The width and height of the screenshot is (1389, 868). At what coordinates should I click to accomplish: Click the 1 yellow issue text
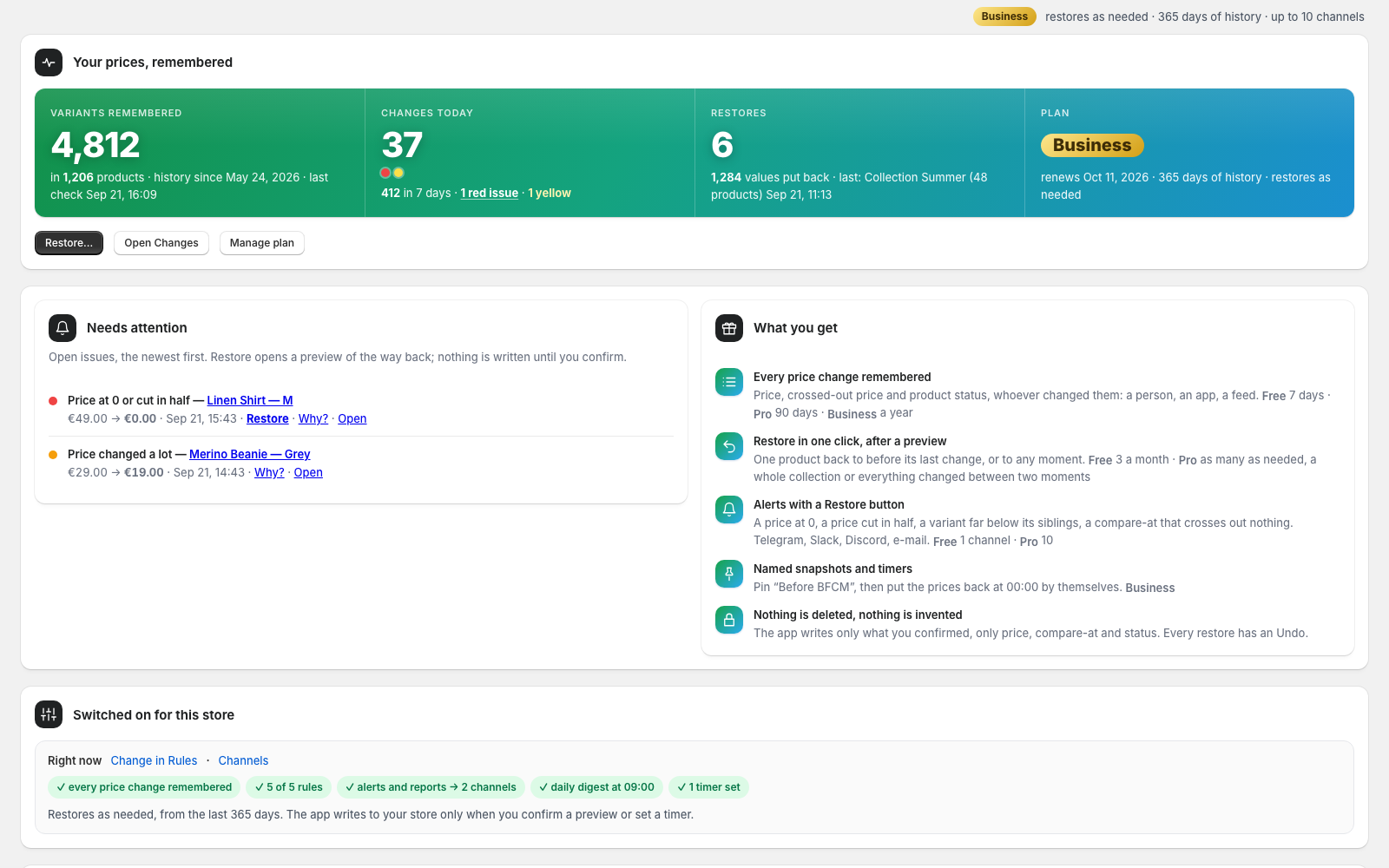coord(550,193)
